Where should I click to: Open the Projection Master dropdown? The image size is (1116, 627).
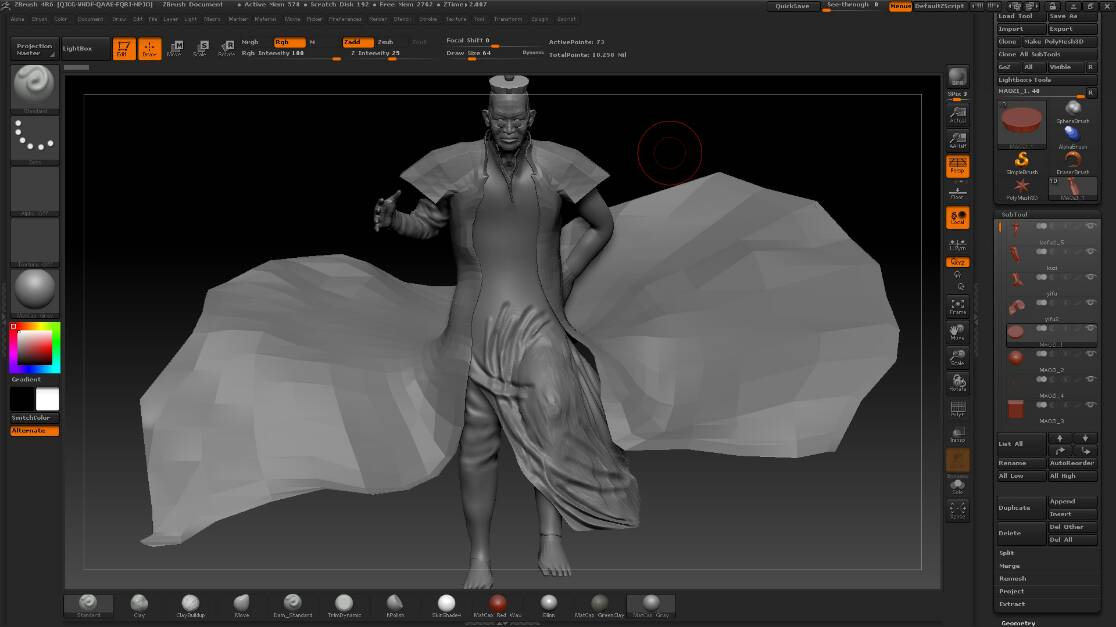pos(35,49)
